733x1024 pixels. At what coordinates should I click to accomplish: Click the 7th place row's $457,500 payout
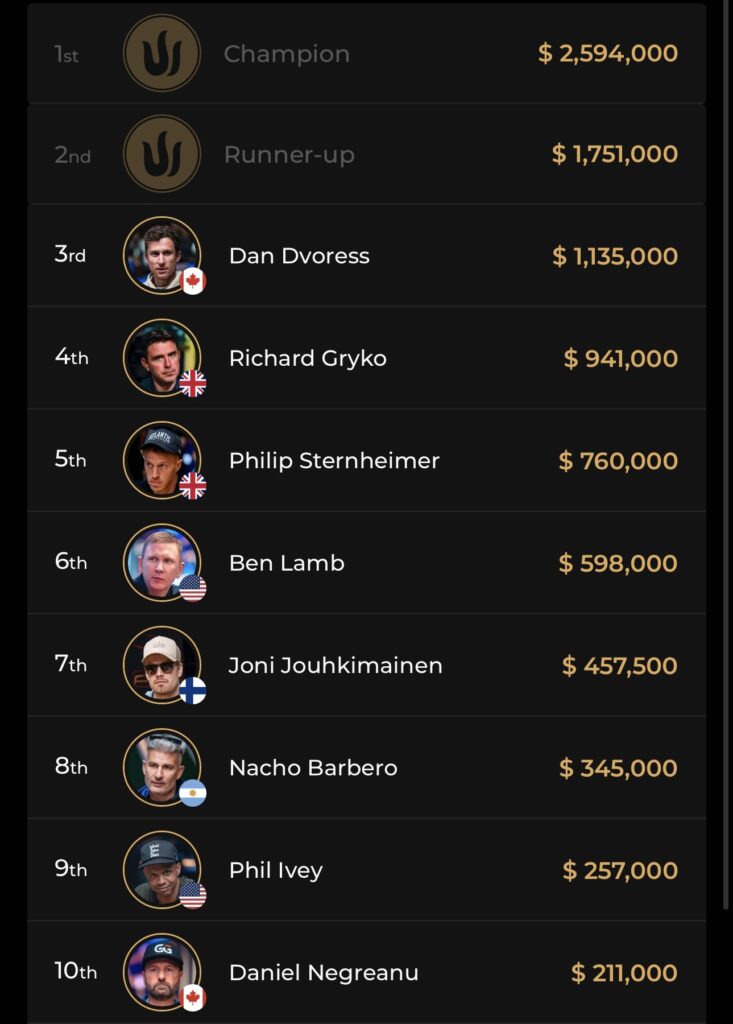click(x=619, y=666)
